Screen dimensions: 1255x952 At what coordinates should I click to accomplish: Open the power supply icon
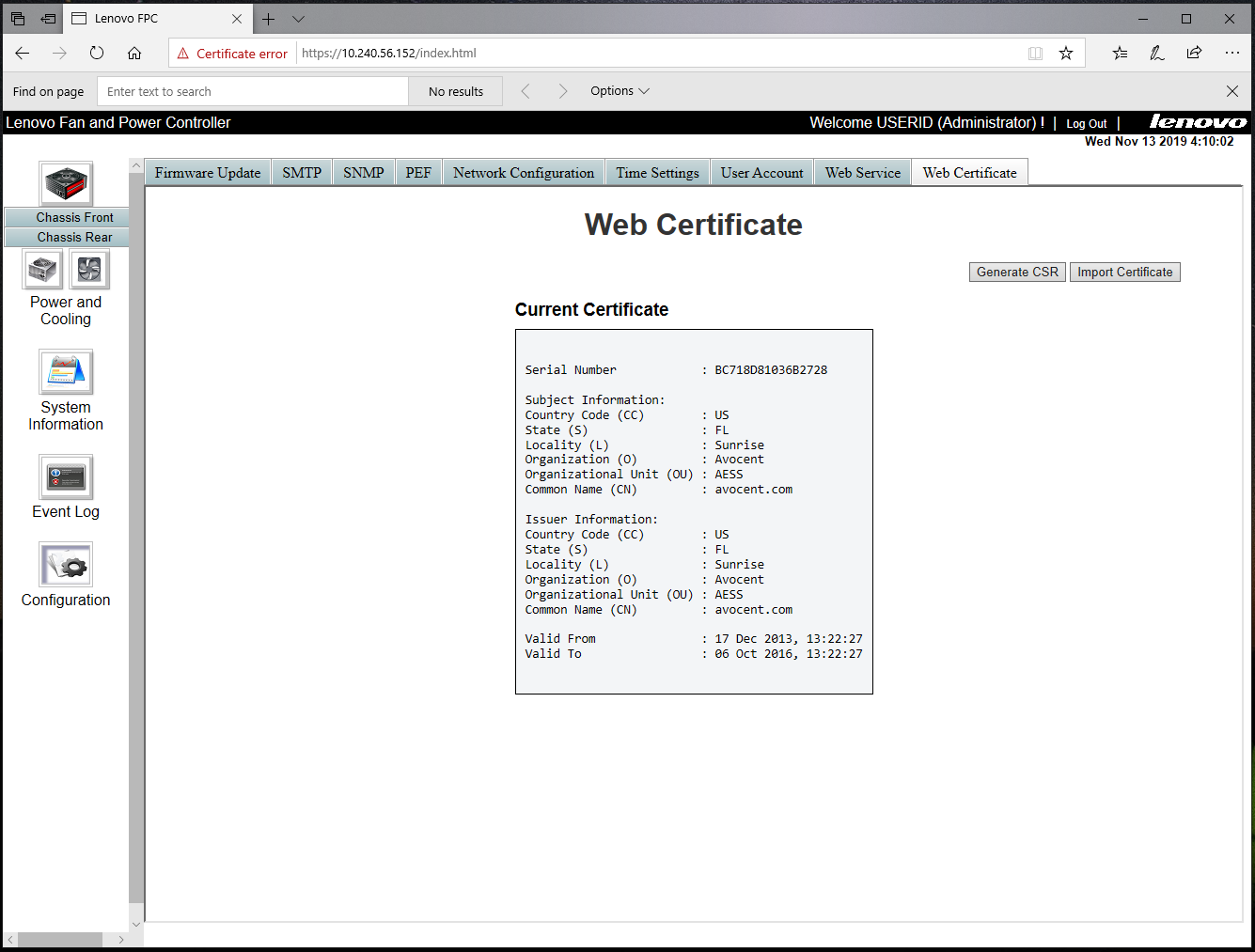(x=42, y=271)
